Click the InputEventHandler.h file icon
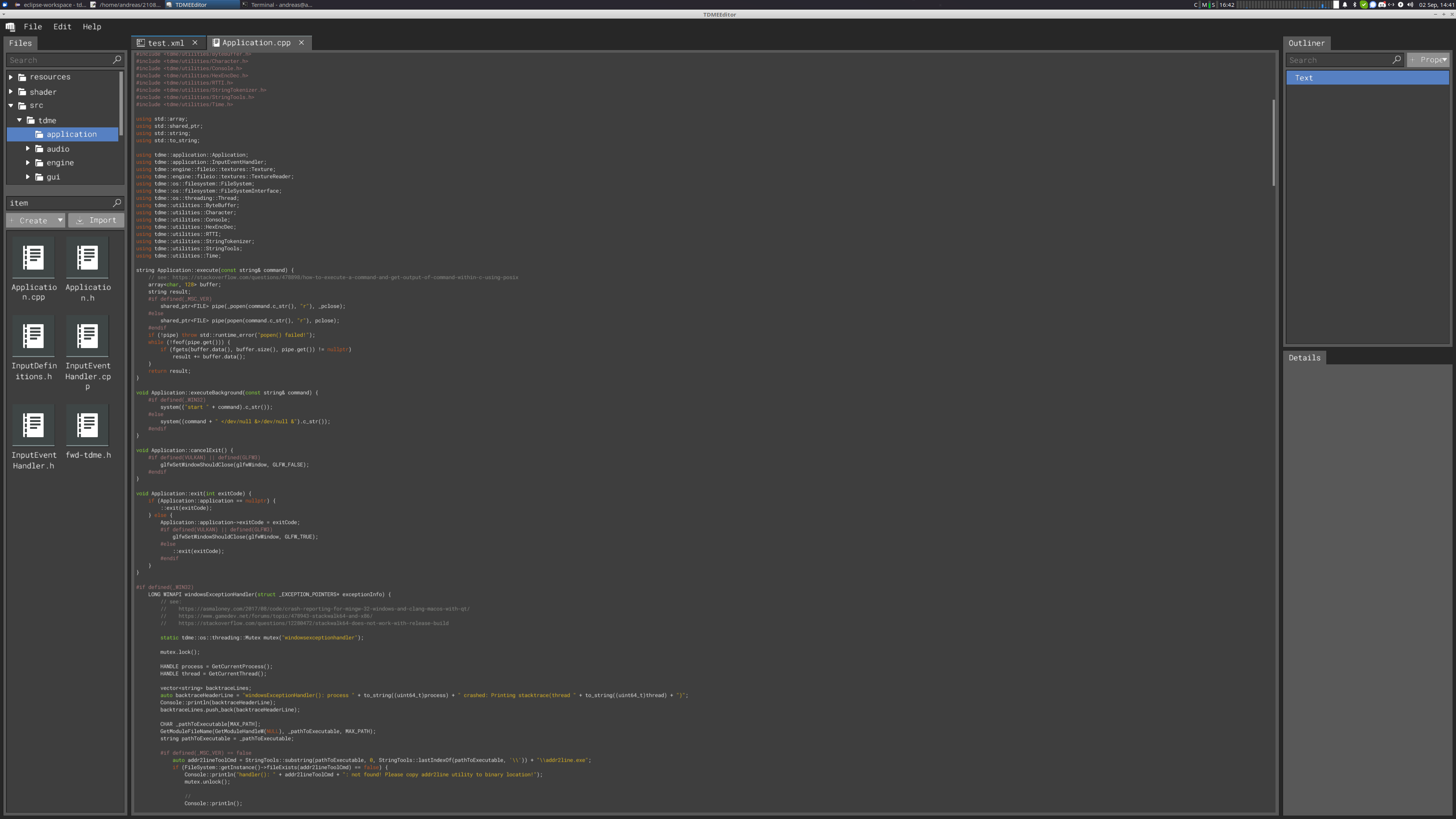This screenshot has height=819, width=1456. (x=33, y=425)
